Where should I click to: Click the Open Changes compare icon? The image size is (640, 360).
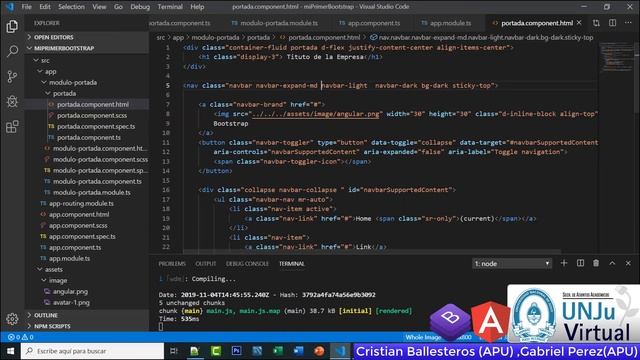pos(596,23)
